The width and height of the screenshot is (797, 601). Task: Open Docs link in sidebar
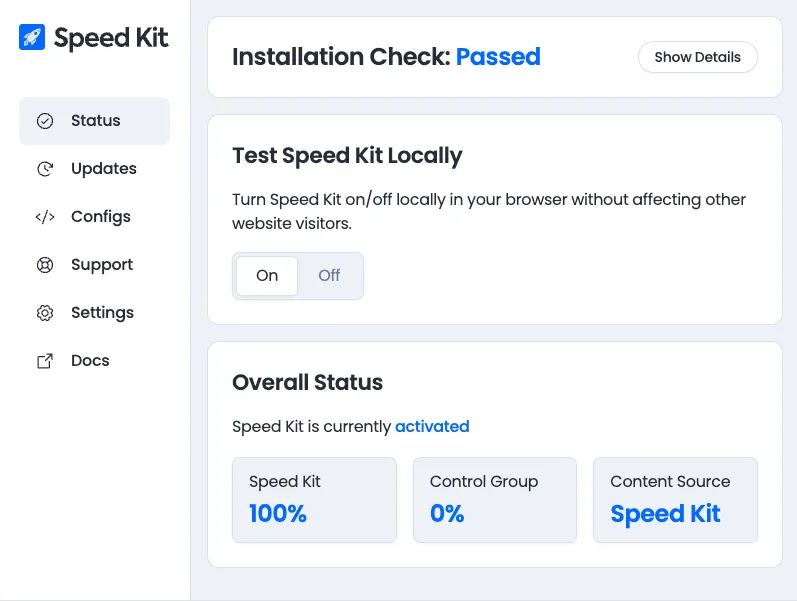pyautogui.click(x=95, y=361)
